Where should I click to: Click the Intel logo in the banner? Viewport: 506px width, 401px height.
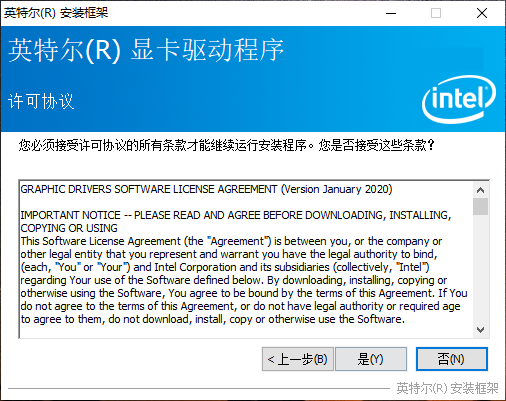pos(459,99)
